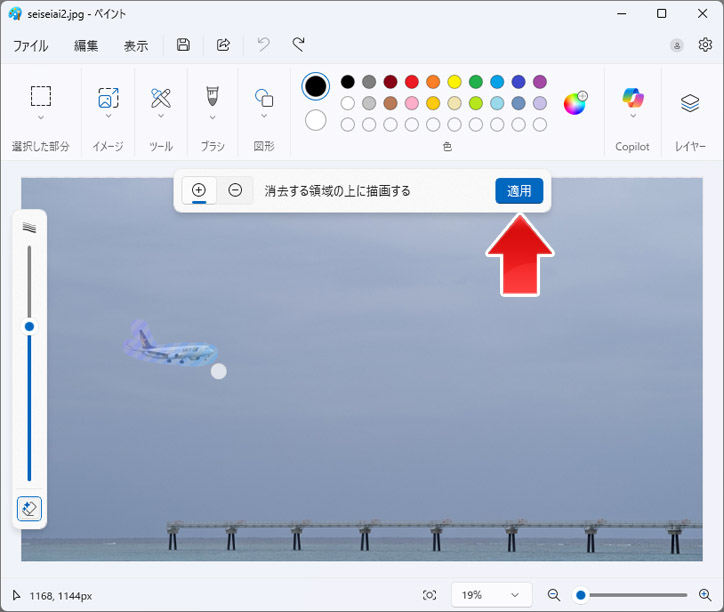This screenshot has width=724, height=612.
Task: Pick the lime green color swatch
Action: pyautogui.click(x=476, y=103)
